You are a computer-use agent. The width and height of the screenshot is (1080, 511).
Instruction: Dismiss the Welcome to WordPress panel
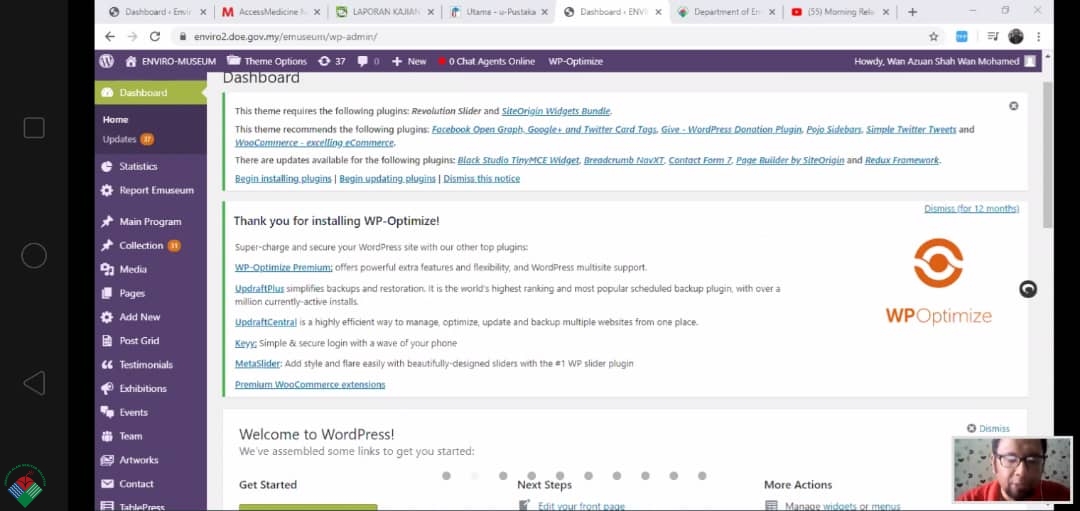[988, 428]
